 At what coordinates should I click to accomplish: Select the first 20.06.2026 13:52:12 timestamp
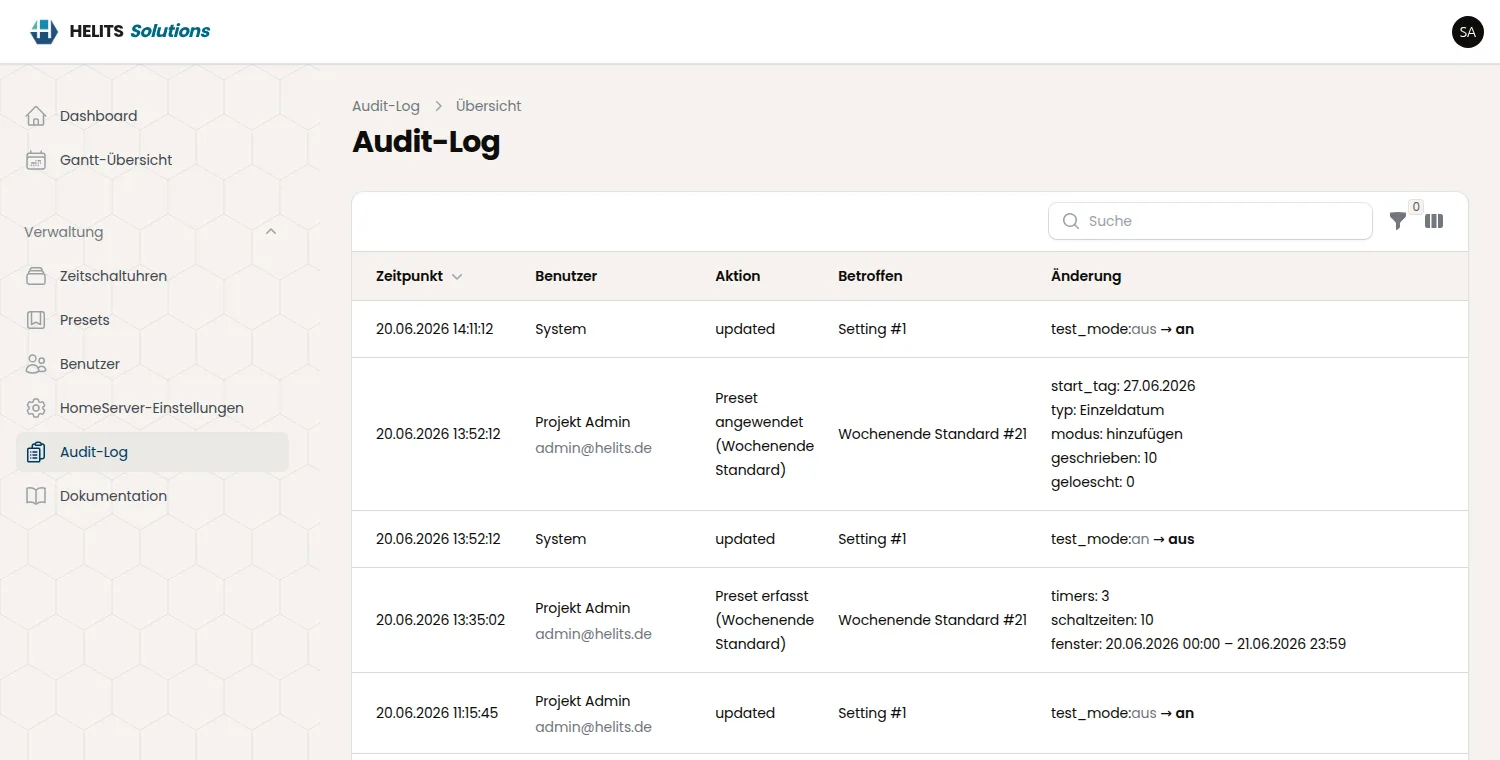coord(438,434)
